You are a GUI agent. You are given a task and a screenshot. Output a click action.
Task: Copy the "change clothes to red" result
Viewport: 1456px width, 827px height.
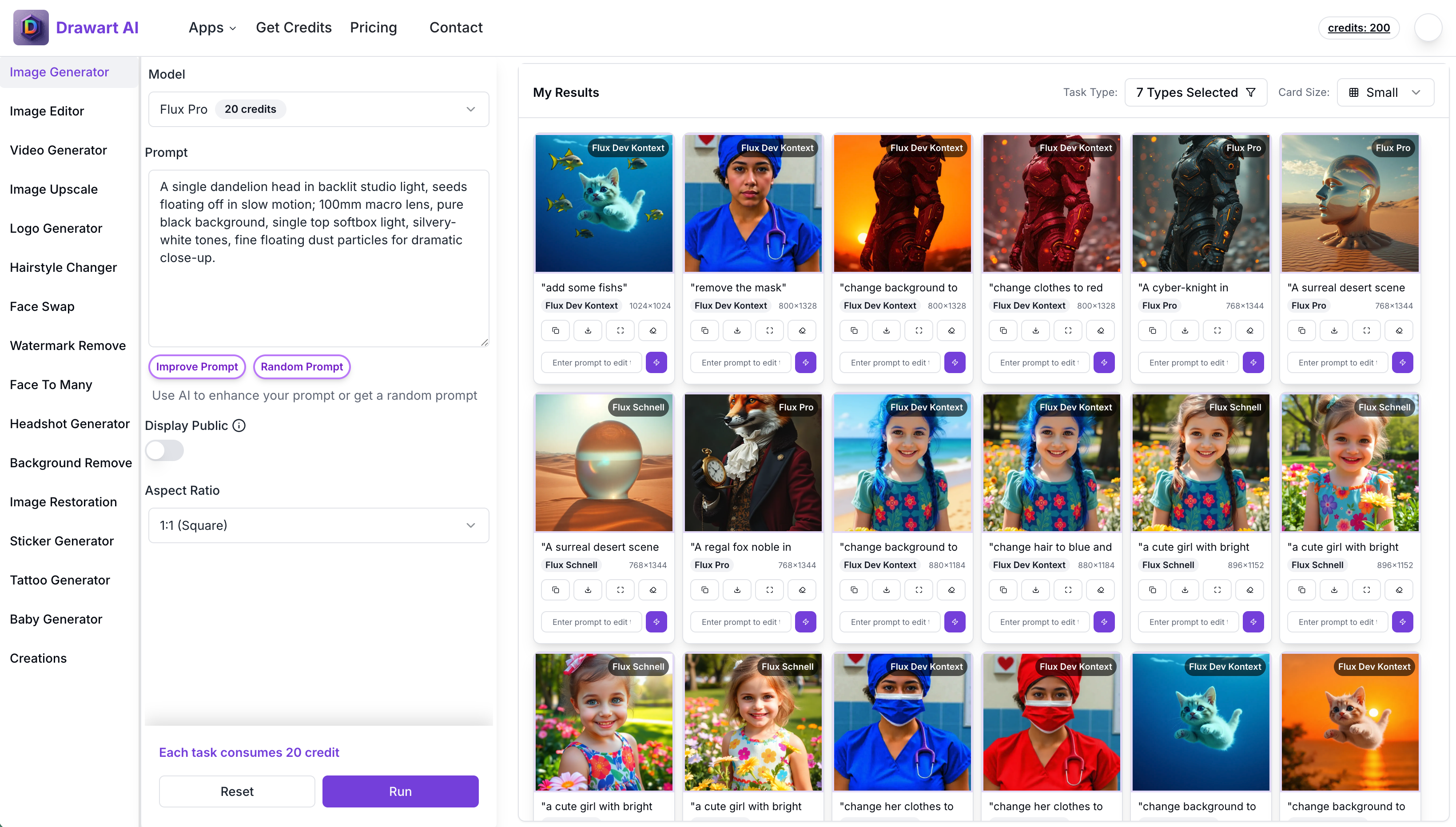[1003, 330]
